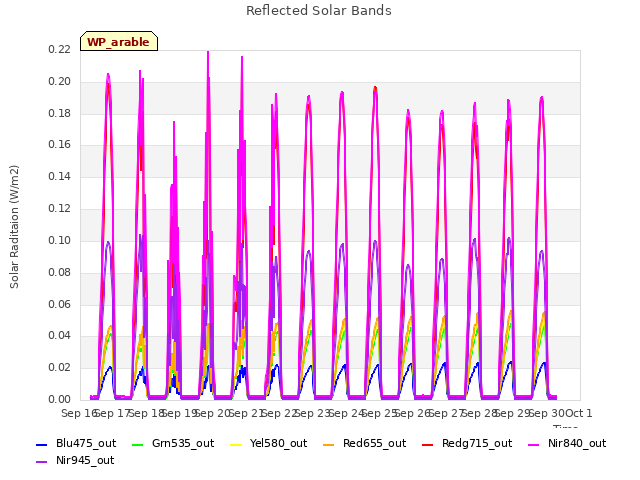Click the Reflected Solar Bands chart title
This screenshot has width=640, height=480.
[319, 11]
